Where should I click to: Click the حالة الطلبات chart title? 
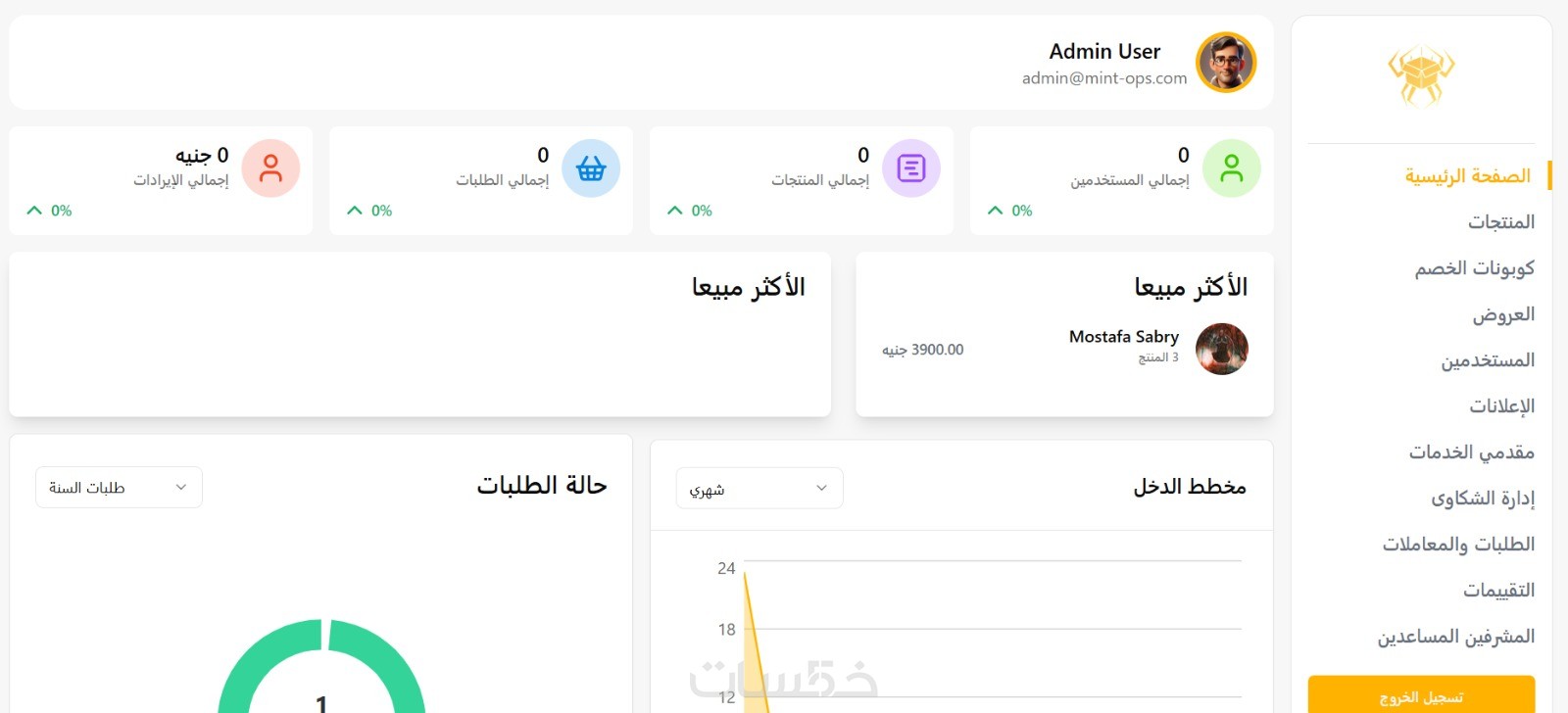click(x=542, y=485)
